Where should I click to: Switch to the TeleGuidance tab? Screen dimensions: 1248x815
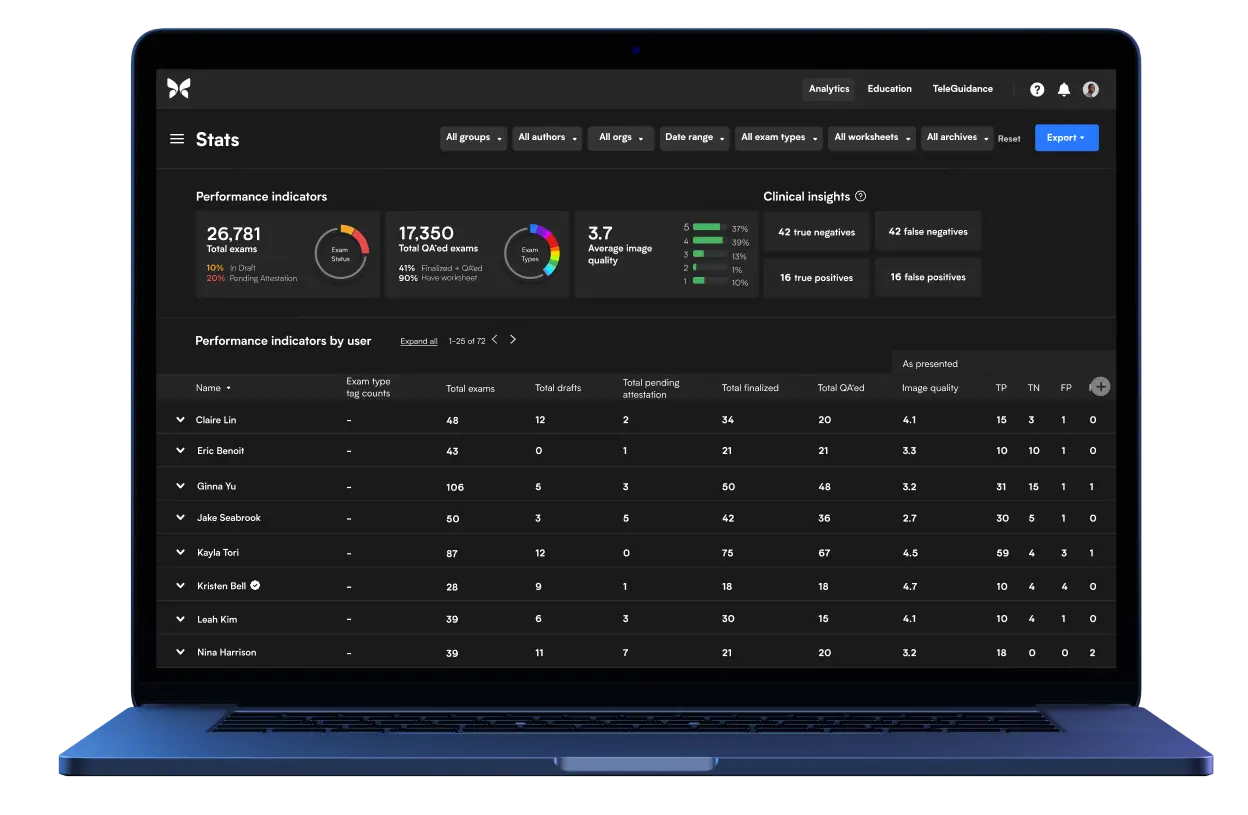pos(963,89)
